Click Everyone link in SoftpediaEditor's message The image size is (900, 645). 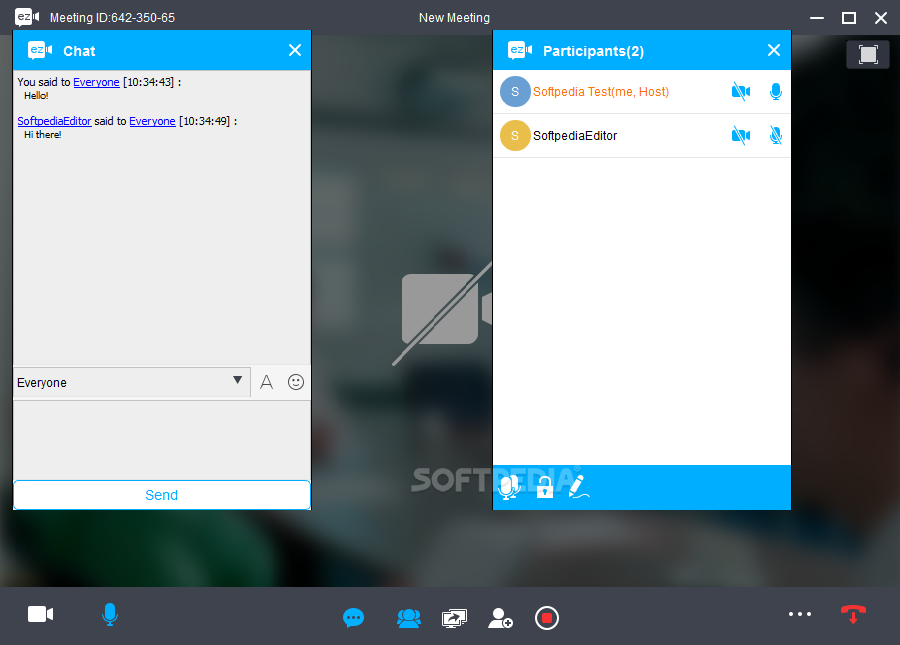coord(152,121)
